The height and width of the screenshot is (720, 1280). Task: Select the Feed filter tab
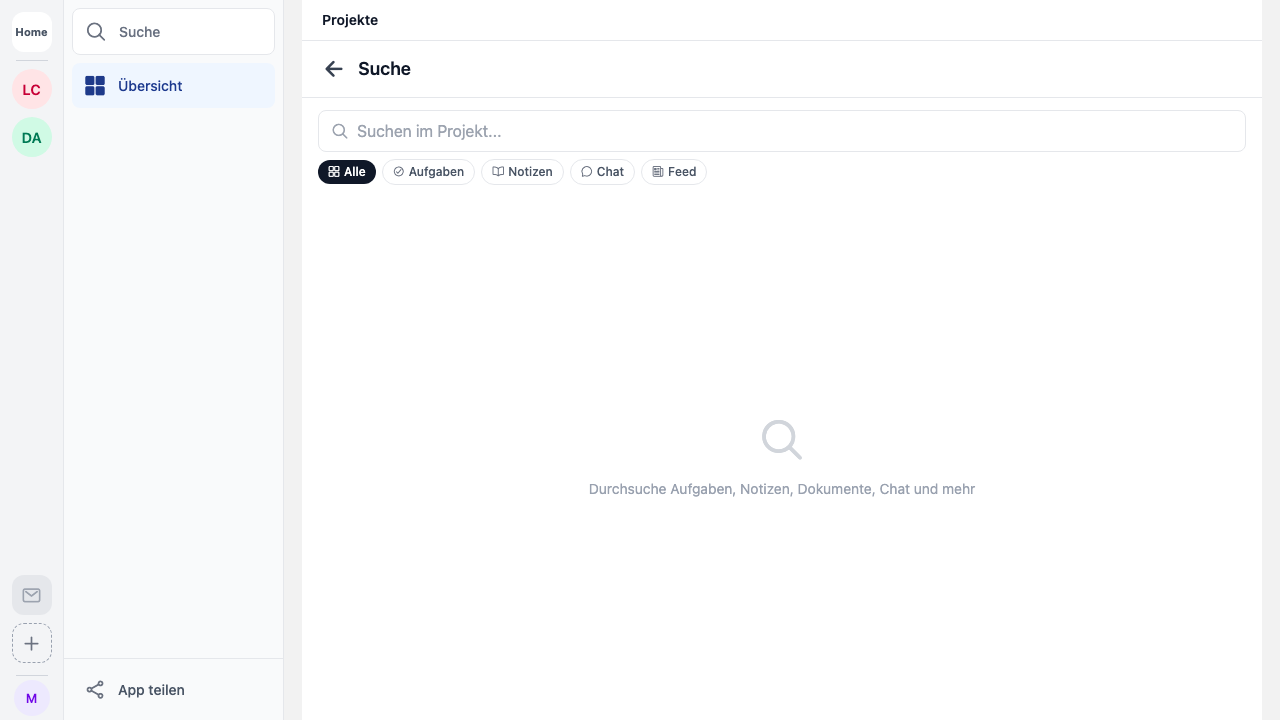coord(673,172)
